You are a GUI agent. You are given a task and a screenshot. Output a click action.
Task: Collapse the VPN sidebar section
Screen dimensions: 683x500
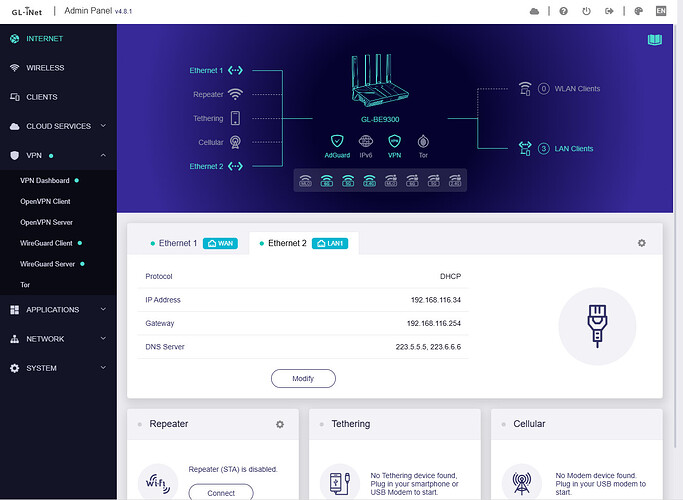coord(103,156)
